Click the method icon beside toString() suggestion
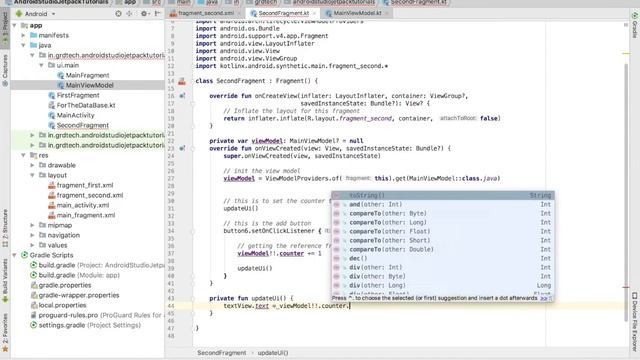The height and width of the screenshot is (360, 640). [x=337, y=196]
